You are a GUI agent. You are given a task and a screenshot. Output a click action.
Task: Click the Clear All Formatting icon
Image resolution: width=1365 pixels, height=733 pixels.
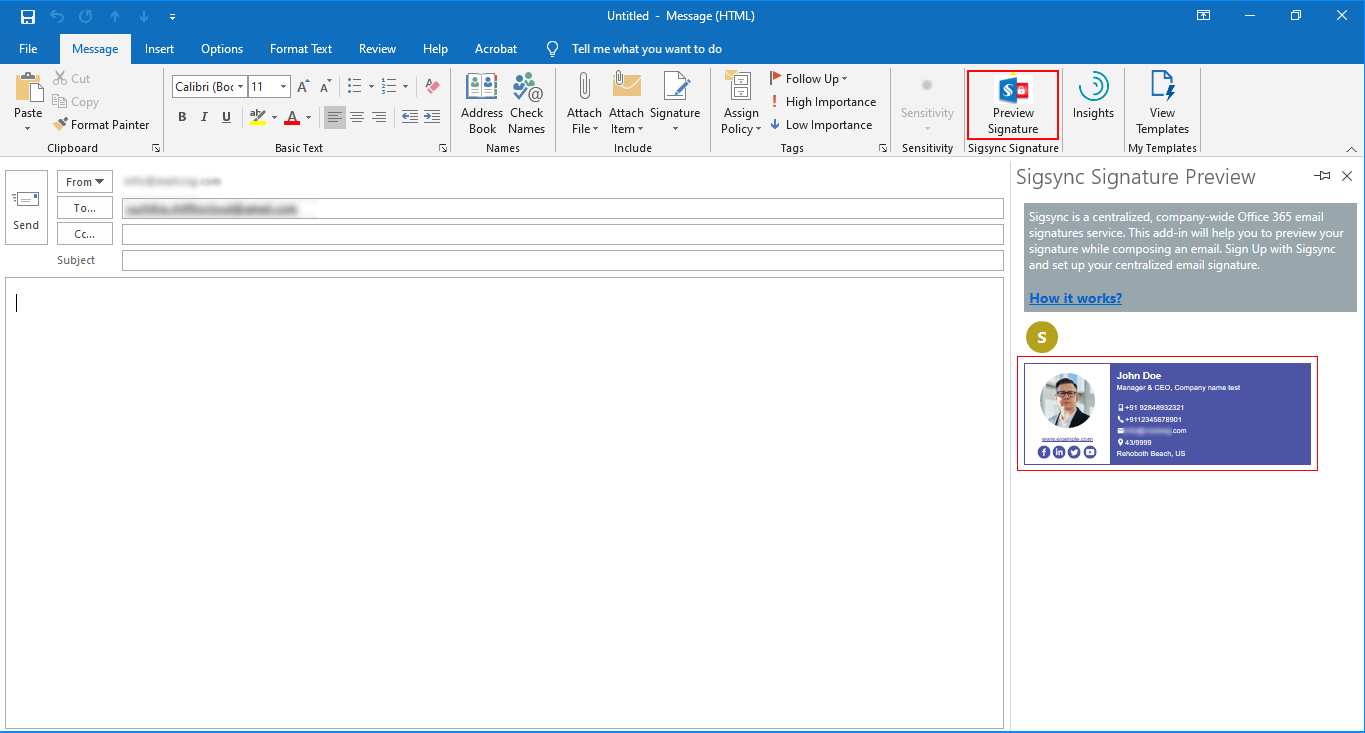tap(432, 87)
